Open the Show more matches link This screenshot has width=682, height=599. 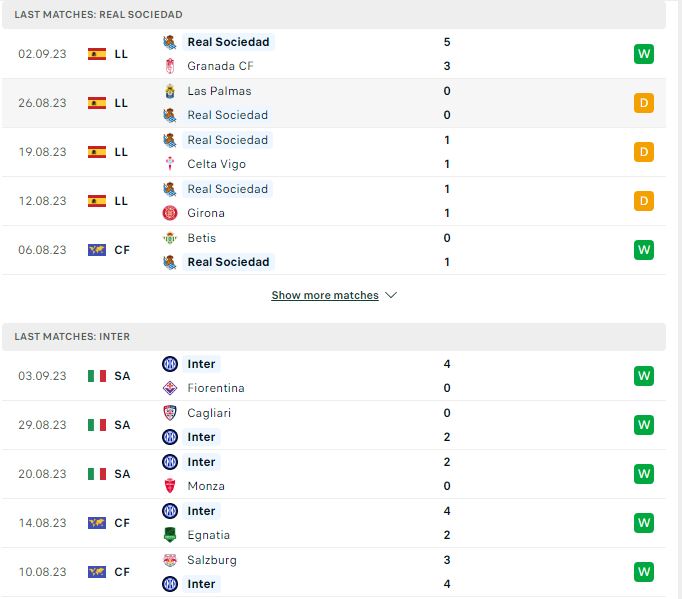[325, 295]
